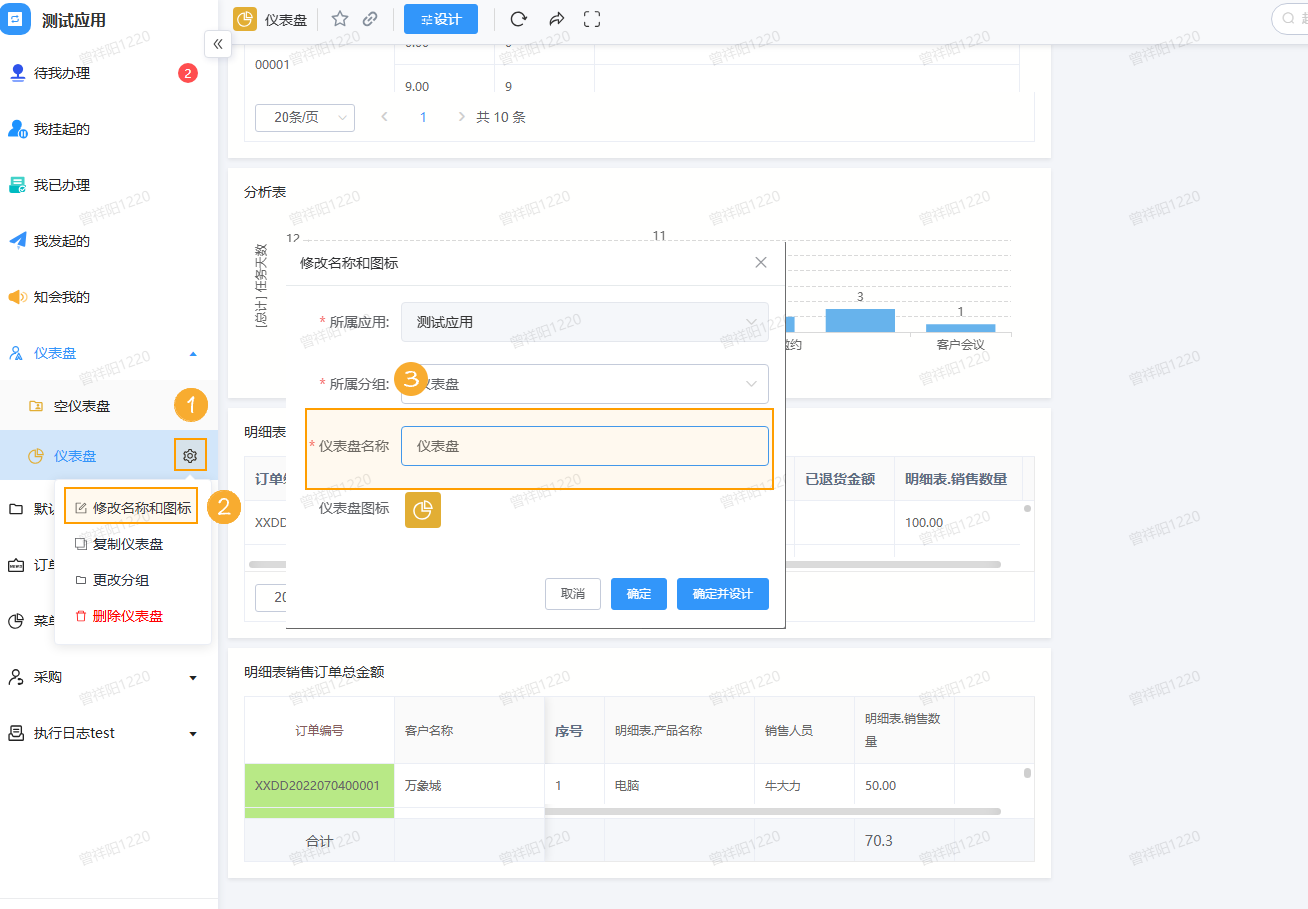
Task: Click the 我发起的 paper plane icon
Action: 19,240
